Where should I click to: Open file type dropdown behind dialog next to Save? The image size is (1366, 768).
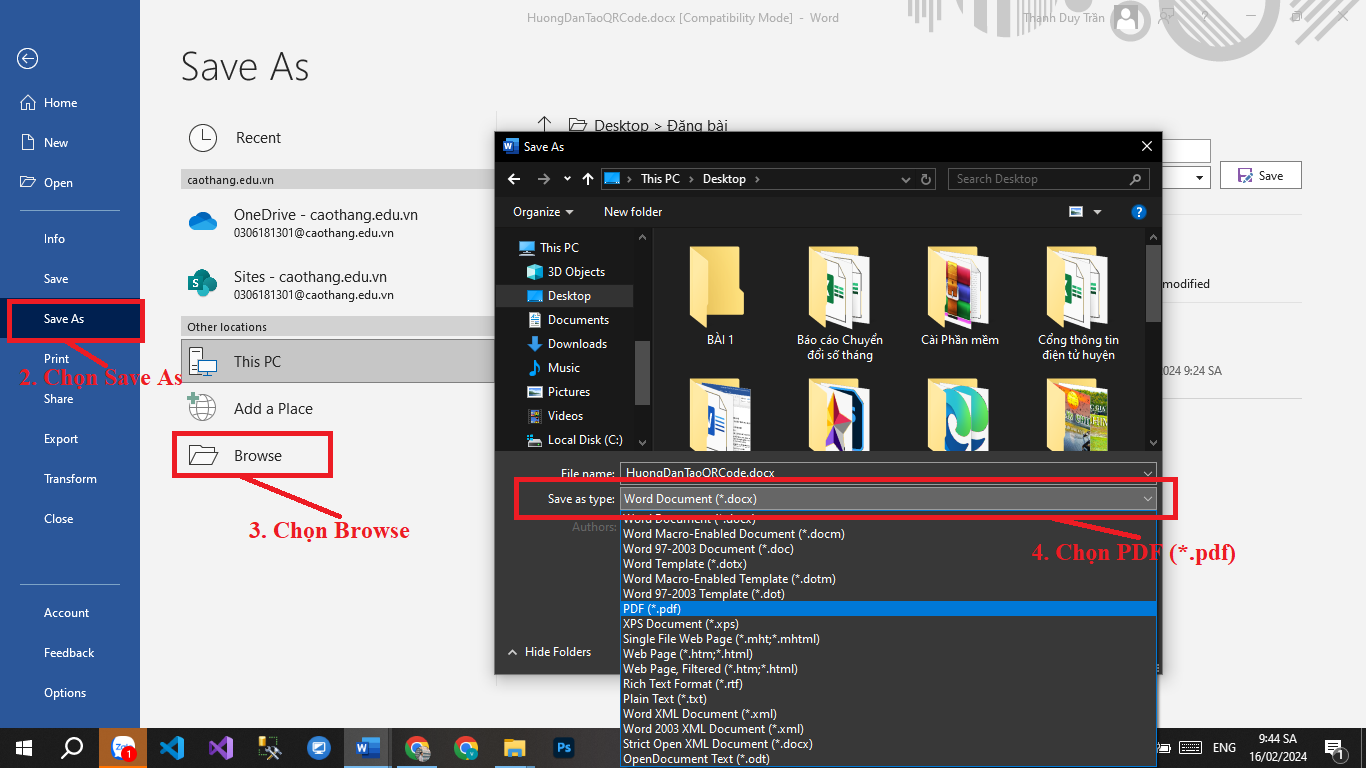click(1200, 177)
